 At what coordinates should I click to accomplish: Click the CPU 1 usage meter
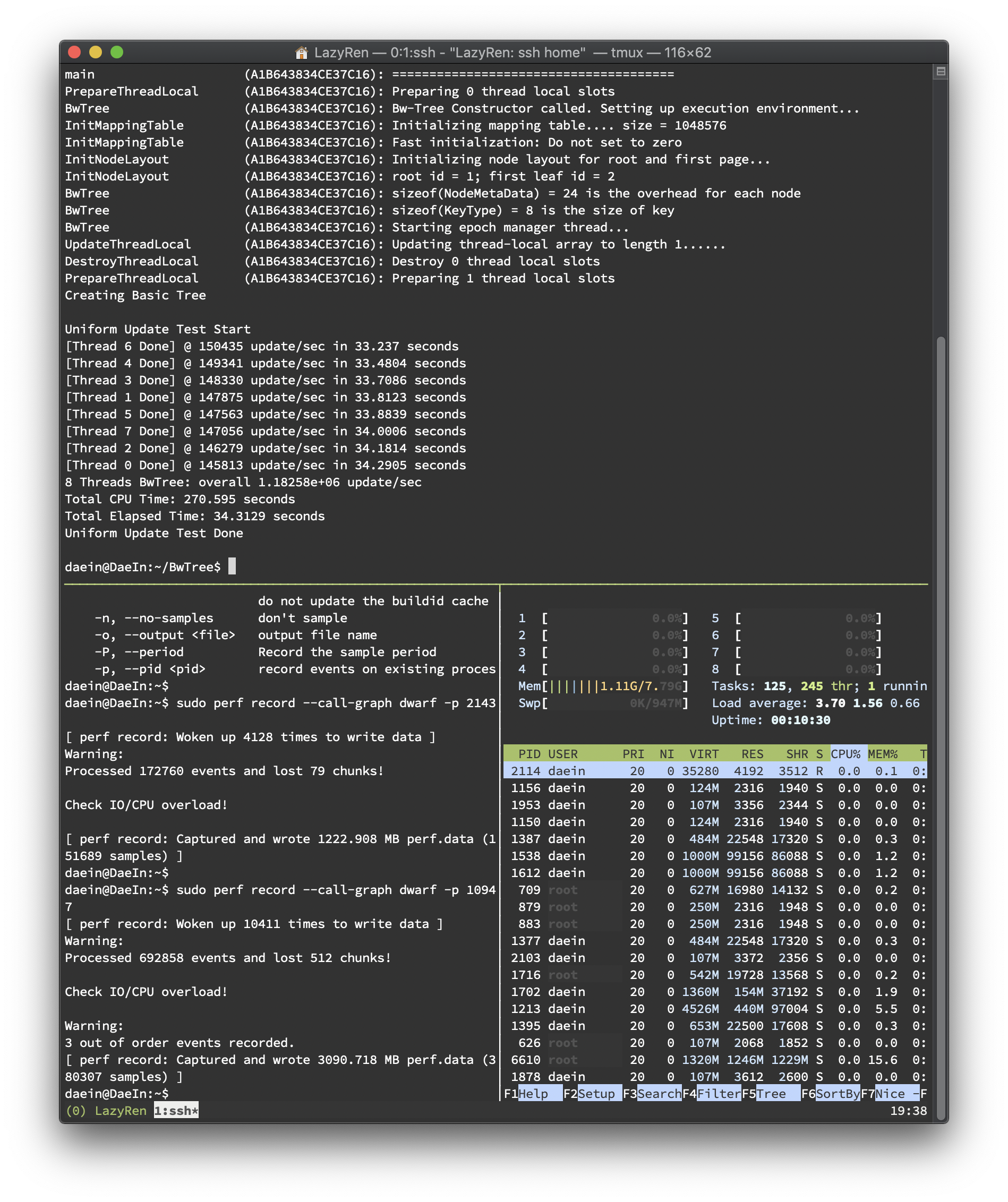point(603,618)
